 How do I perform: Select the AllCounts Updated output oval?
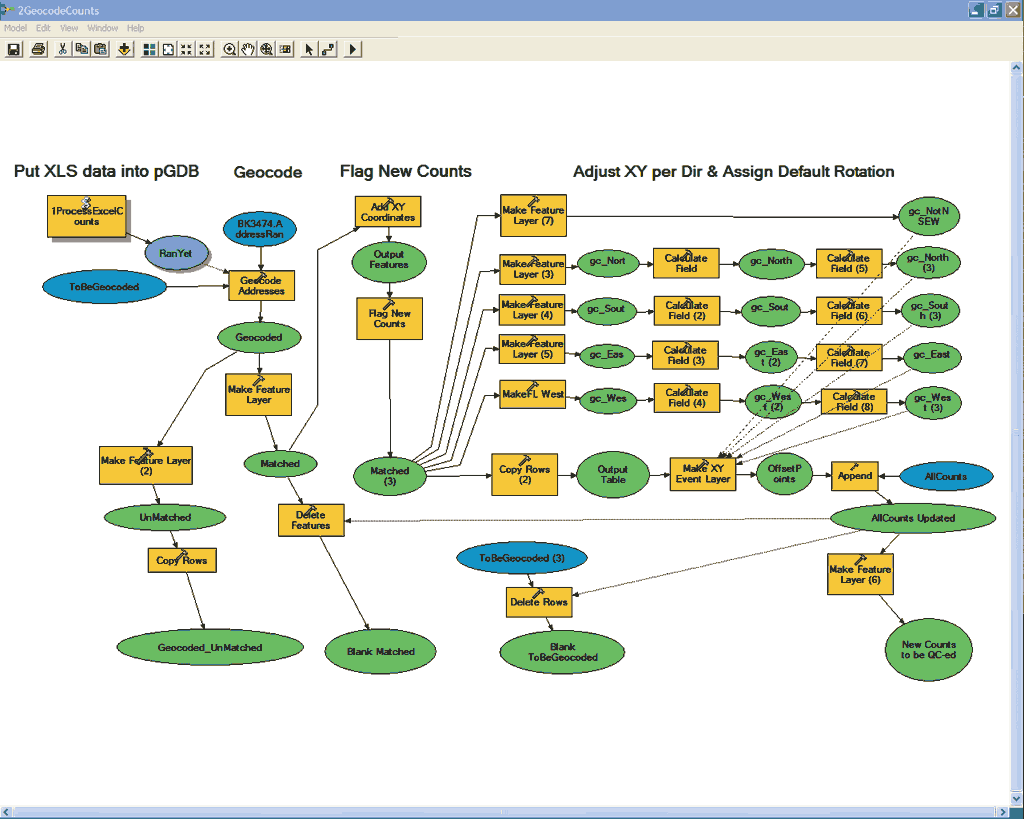tap(913, 519)
